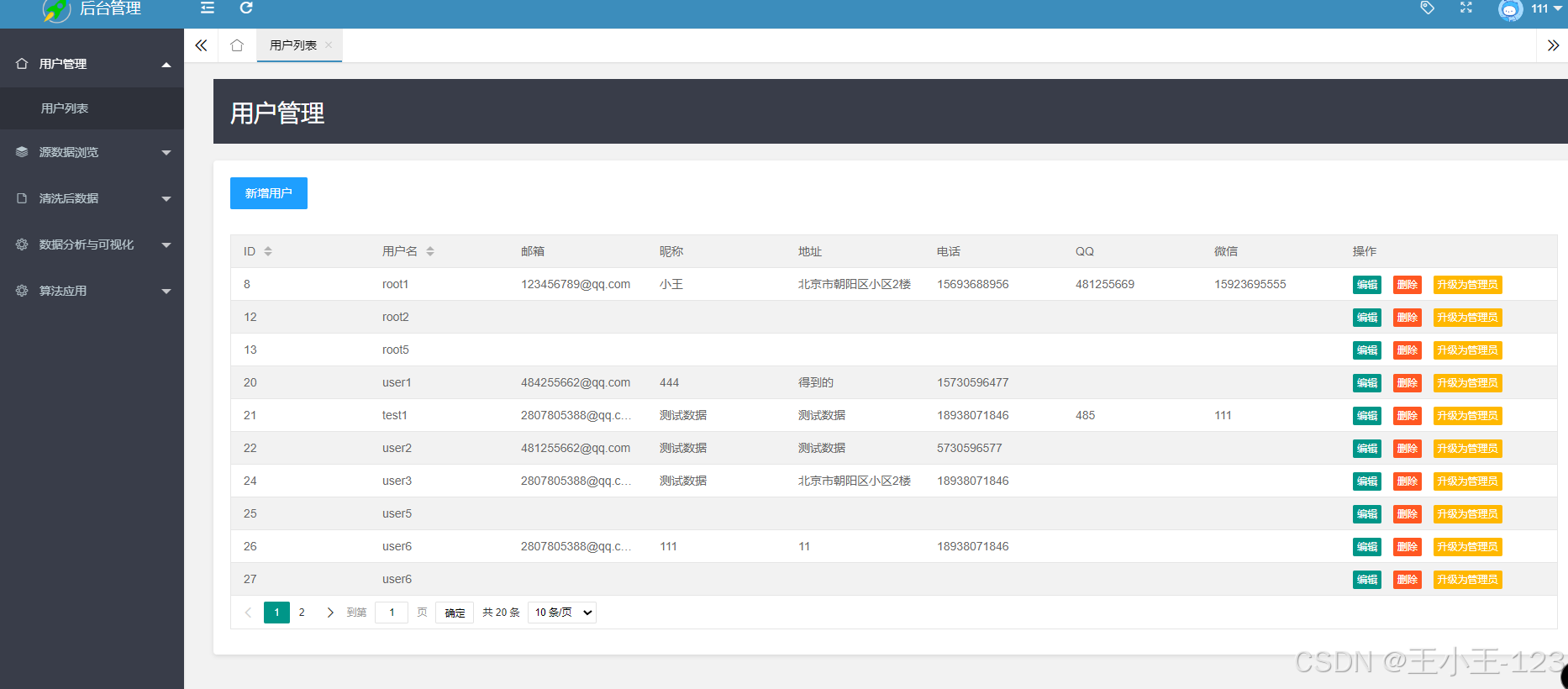
Task: Edit user root2
Action: tap(1367, 318)
